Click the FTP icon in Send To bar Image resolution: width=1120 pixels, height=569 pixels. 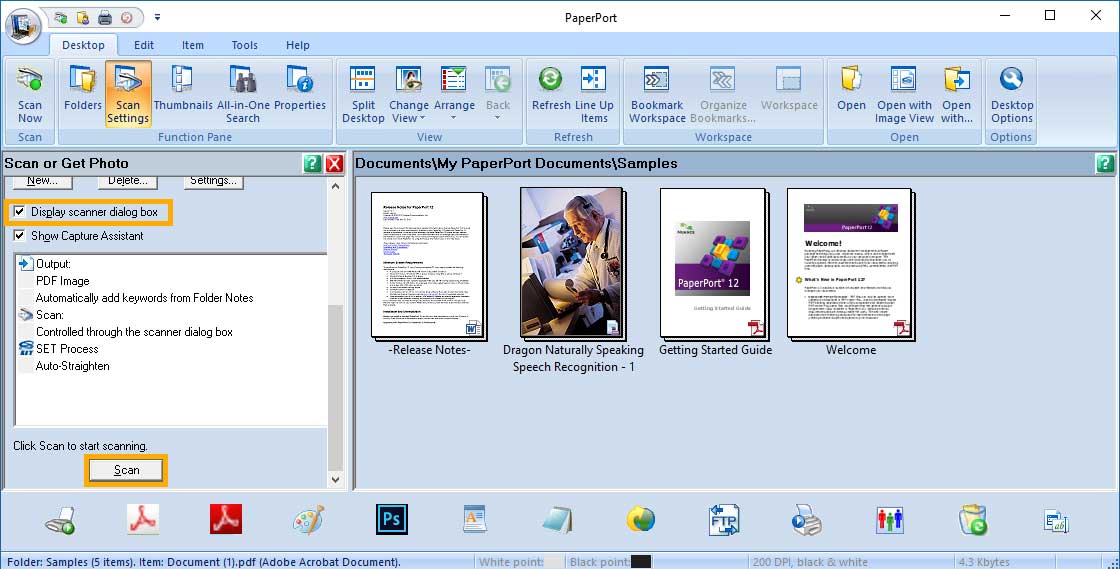[x=724, y=520]
